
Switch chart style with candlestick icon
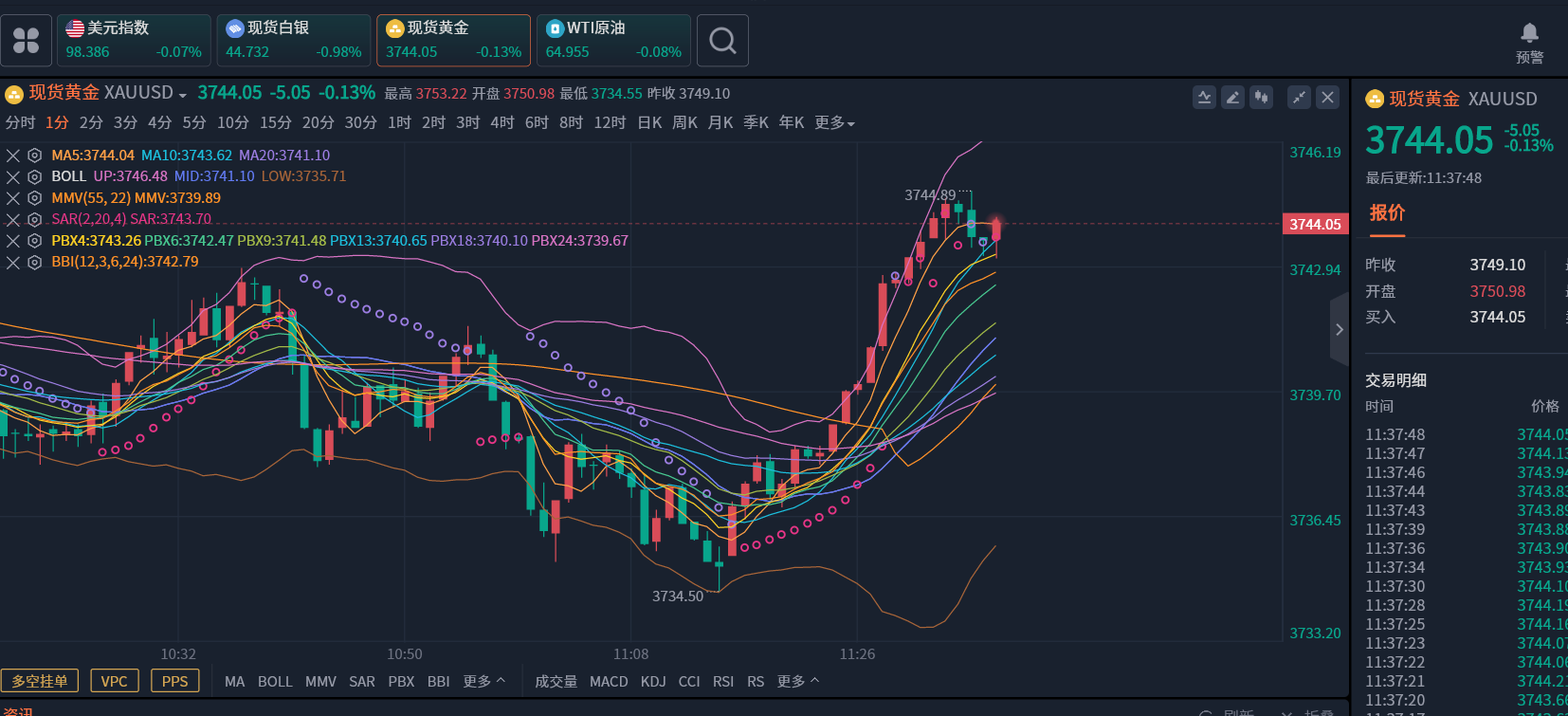coord(1261,97)
